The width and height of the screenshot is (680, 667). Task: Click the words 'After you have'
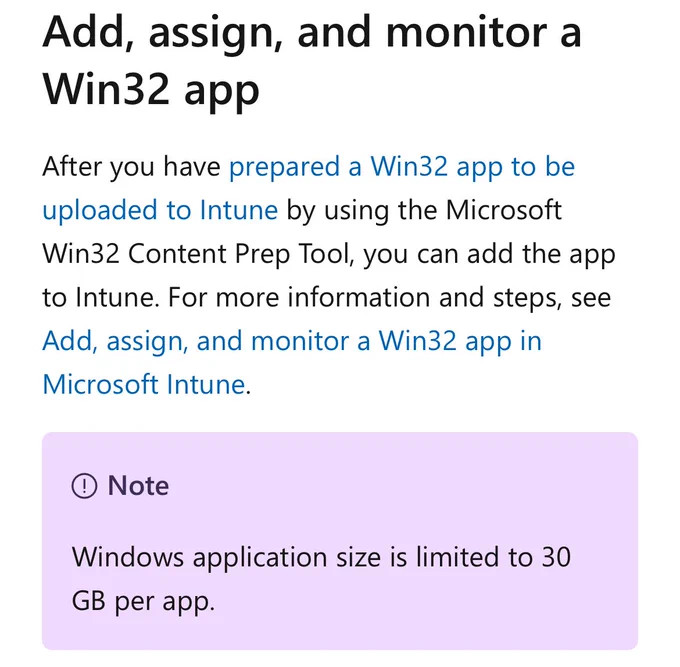point(131,167)
